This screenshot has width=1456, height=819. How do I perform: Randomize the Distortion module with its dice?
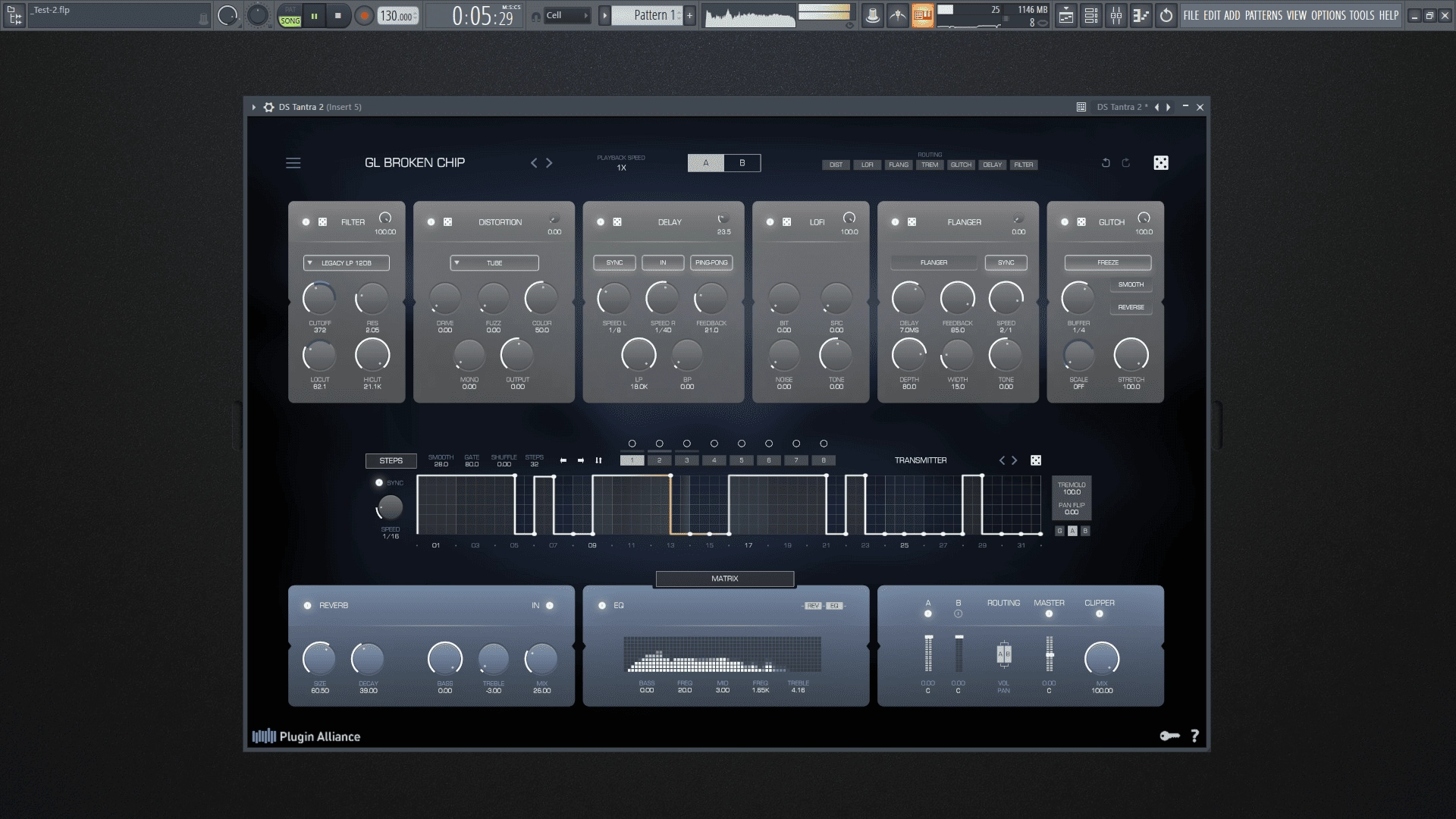(x=447, y=222)
